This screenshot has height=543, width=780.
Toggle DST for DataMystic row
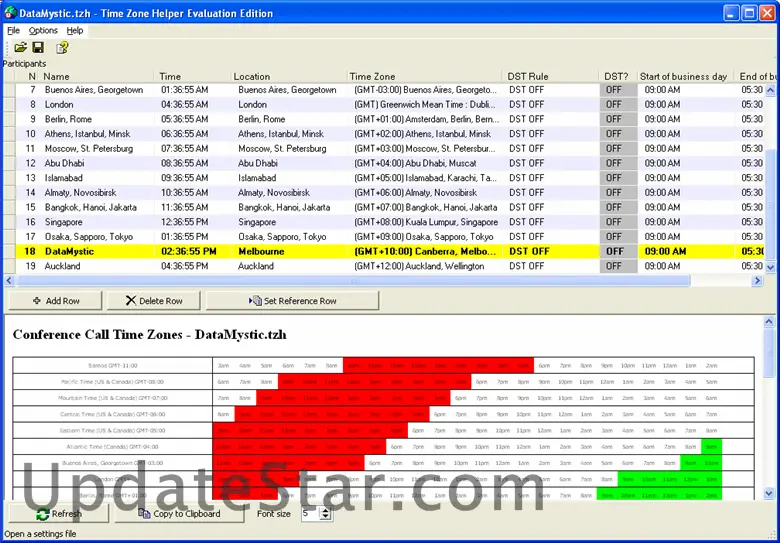coord(618,251)
